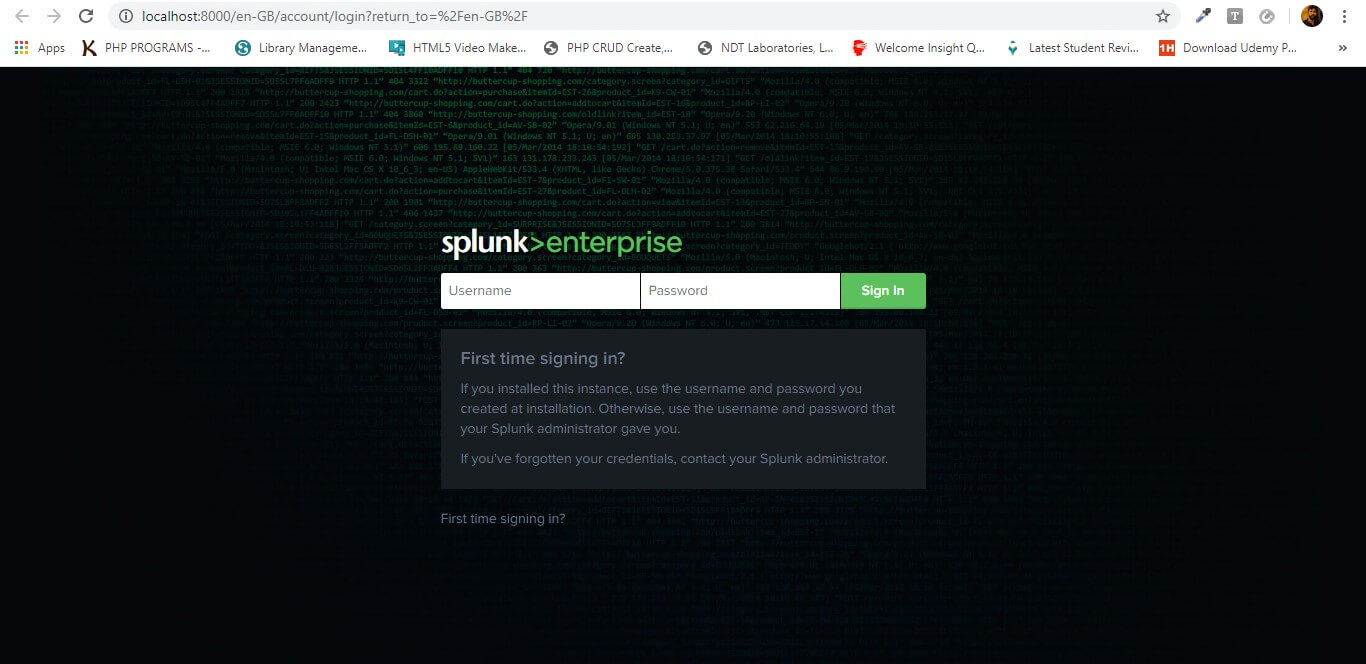Open the PHP PROGRAMS bookmark

coord(146,47)
